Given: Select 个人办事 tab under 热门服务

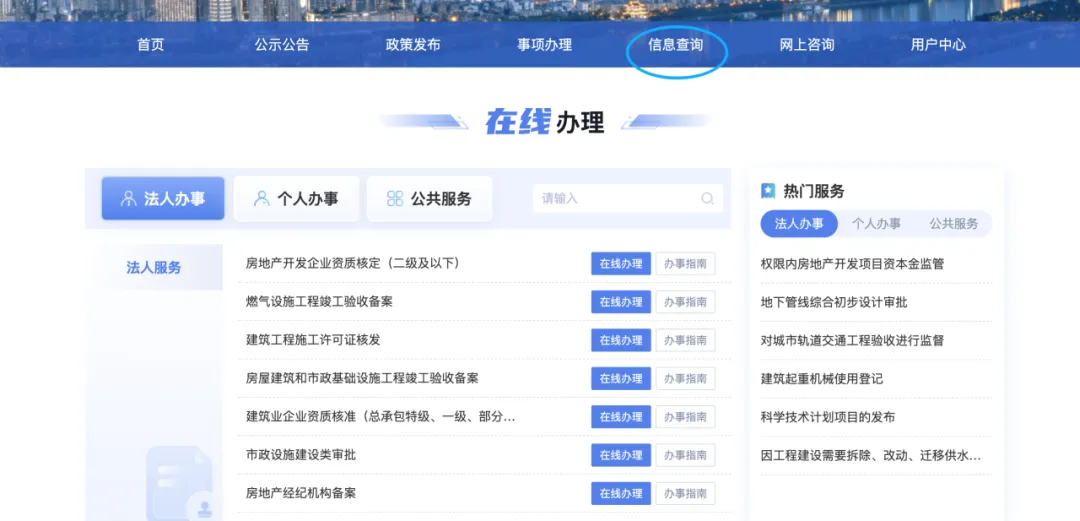Looking at the screenshot, I should pos(876,224).
